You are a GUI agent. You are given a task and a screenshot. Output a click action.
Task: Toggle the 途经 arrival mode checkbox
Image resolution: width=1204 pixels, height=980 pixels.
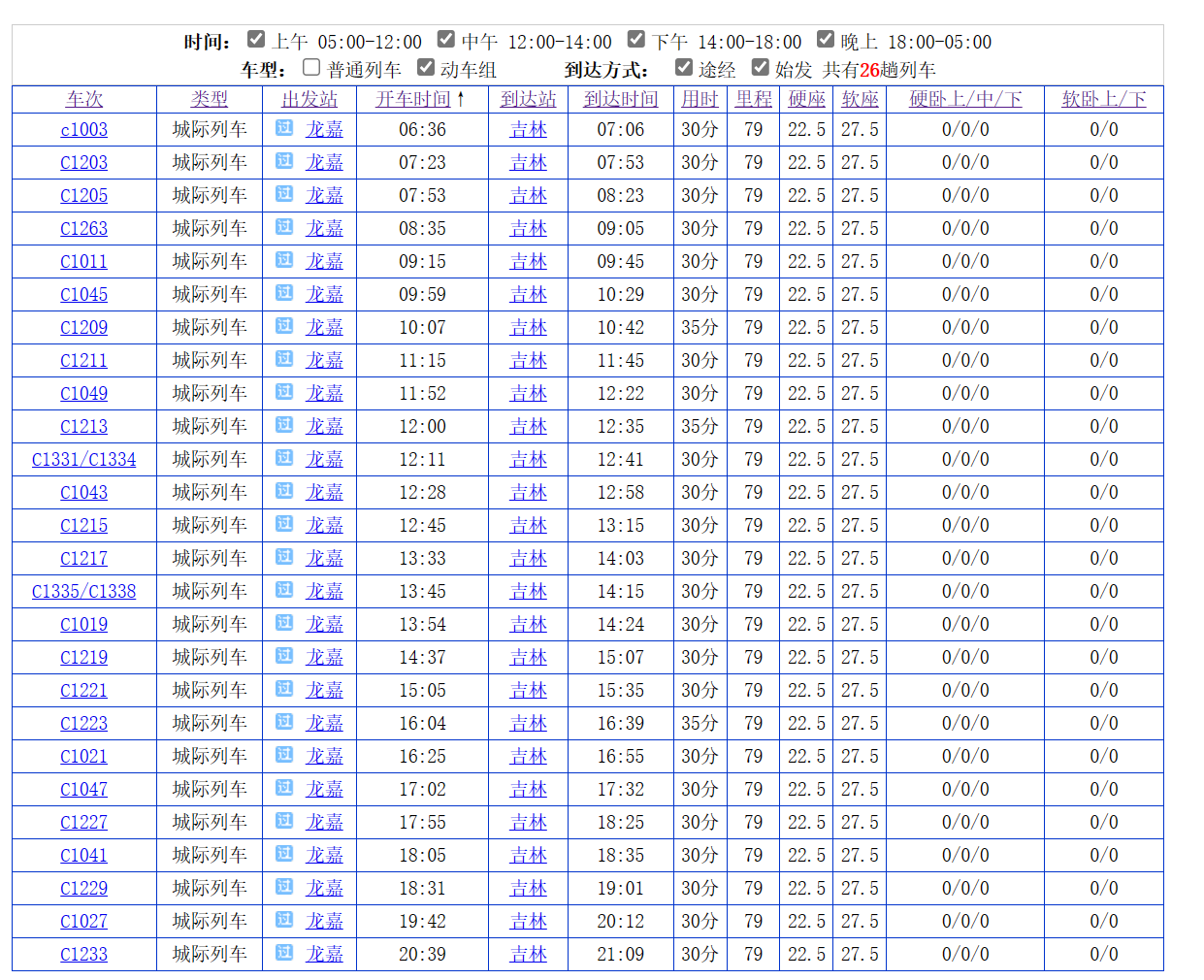tap(684, 68)
